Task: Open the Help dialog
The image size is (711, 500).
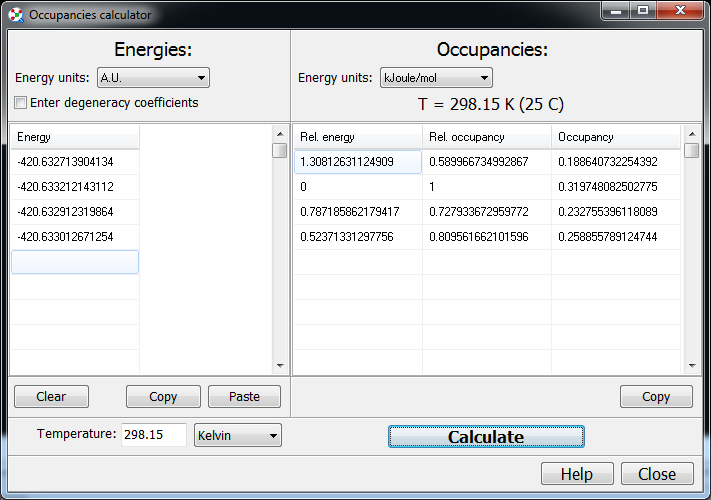Action: pos(577,474)
